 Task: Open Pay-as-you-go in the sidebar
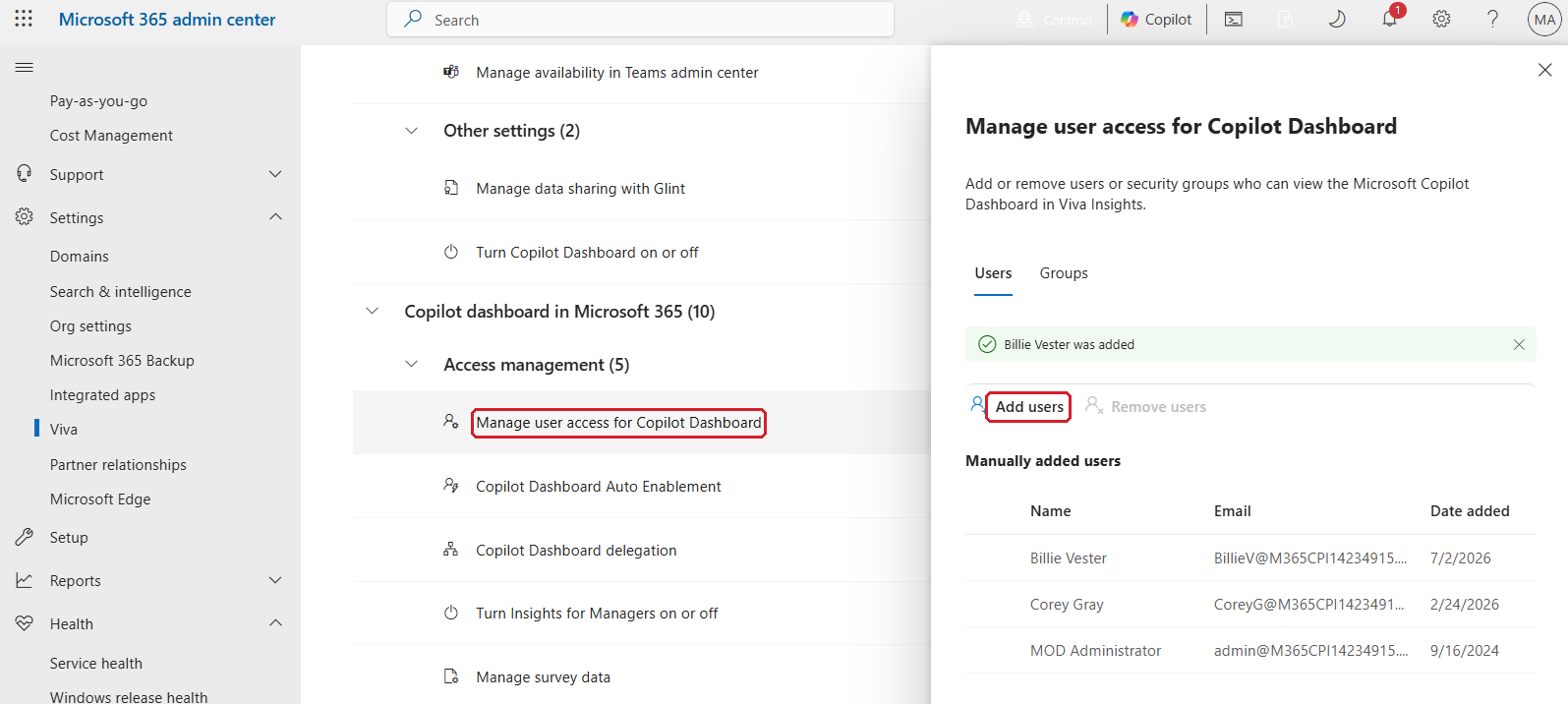(x=98, y=101)
